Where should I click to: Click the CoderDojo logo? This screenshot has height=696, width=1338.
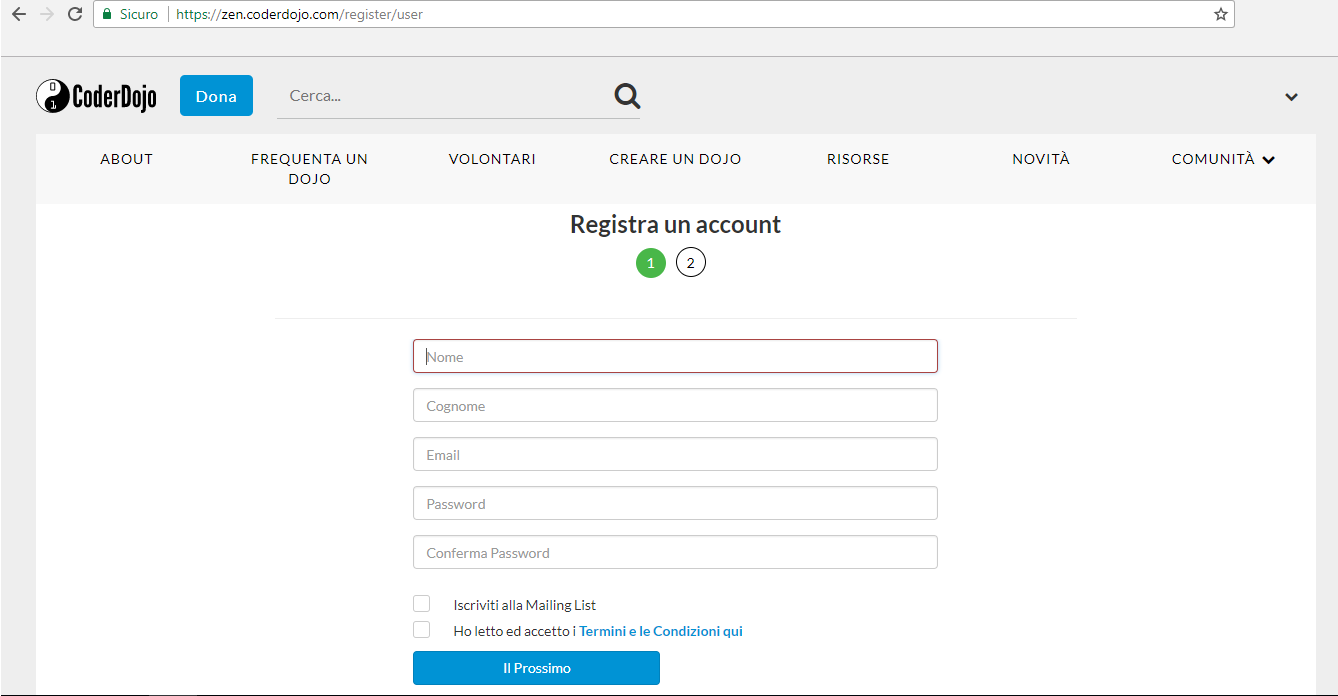pos(96,96)
